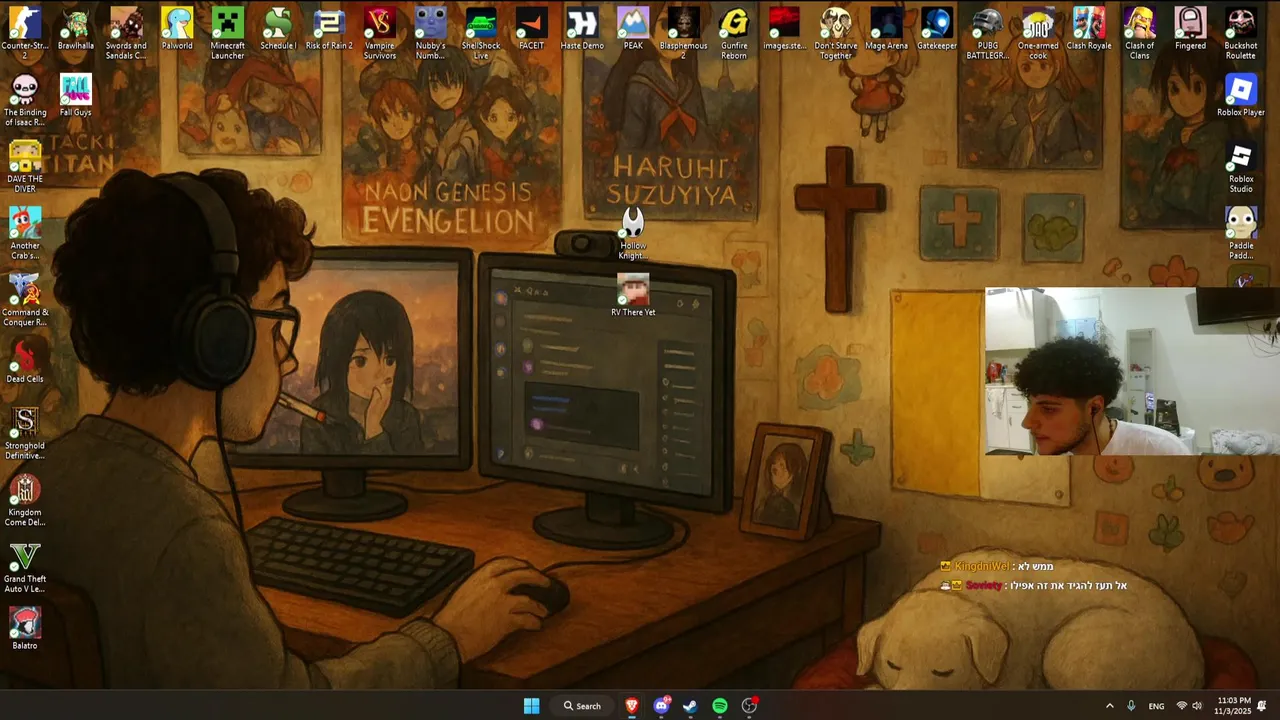Select the Clash of Clans icon
Image resolution: width=1280 pixels, height=720 pixels.
[x=1139, y=32]
